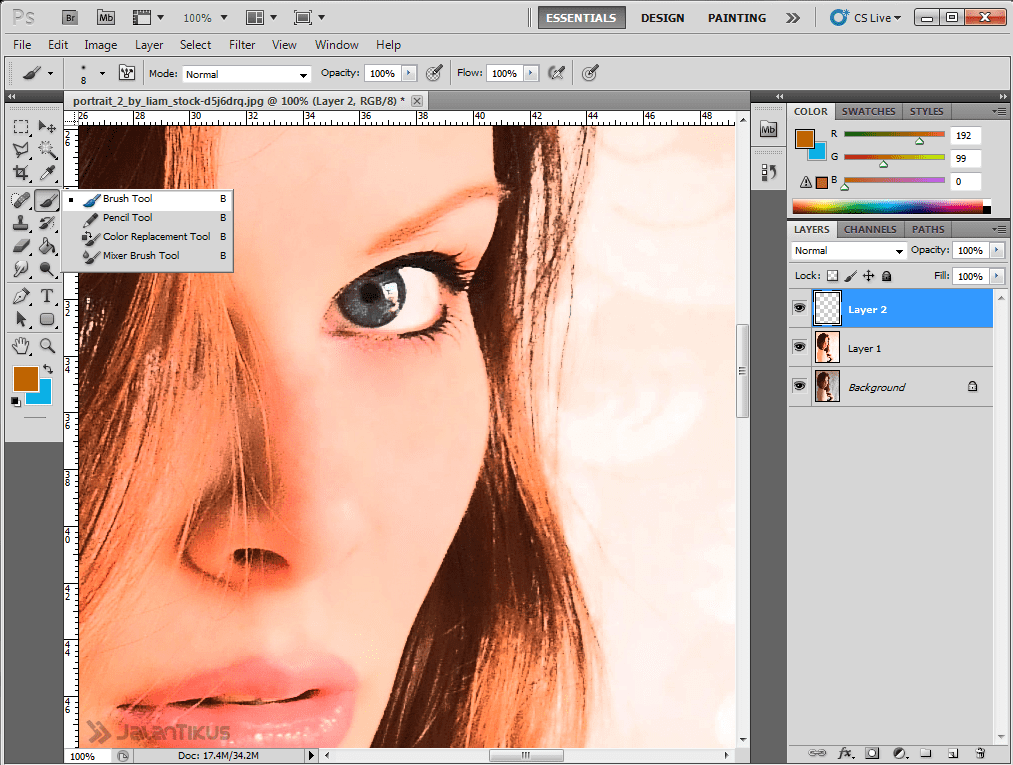Select the Move tool
Screen dimensions: 1013x765
47,127
